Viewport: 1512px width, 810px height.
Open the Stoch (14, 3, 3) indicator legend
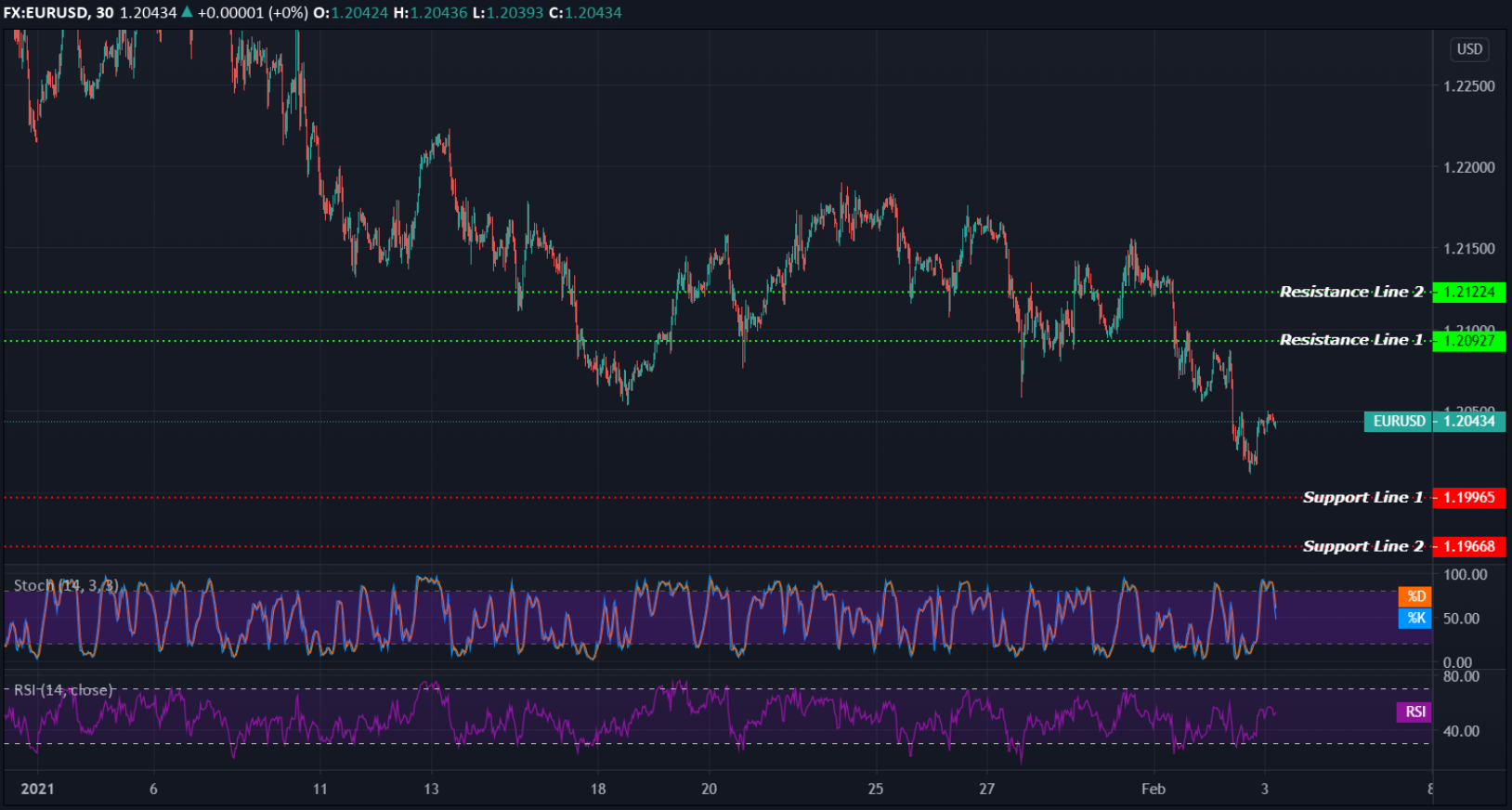point(66,585)
